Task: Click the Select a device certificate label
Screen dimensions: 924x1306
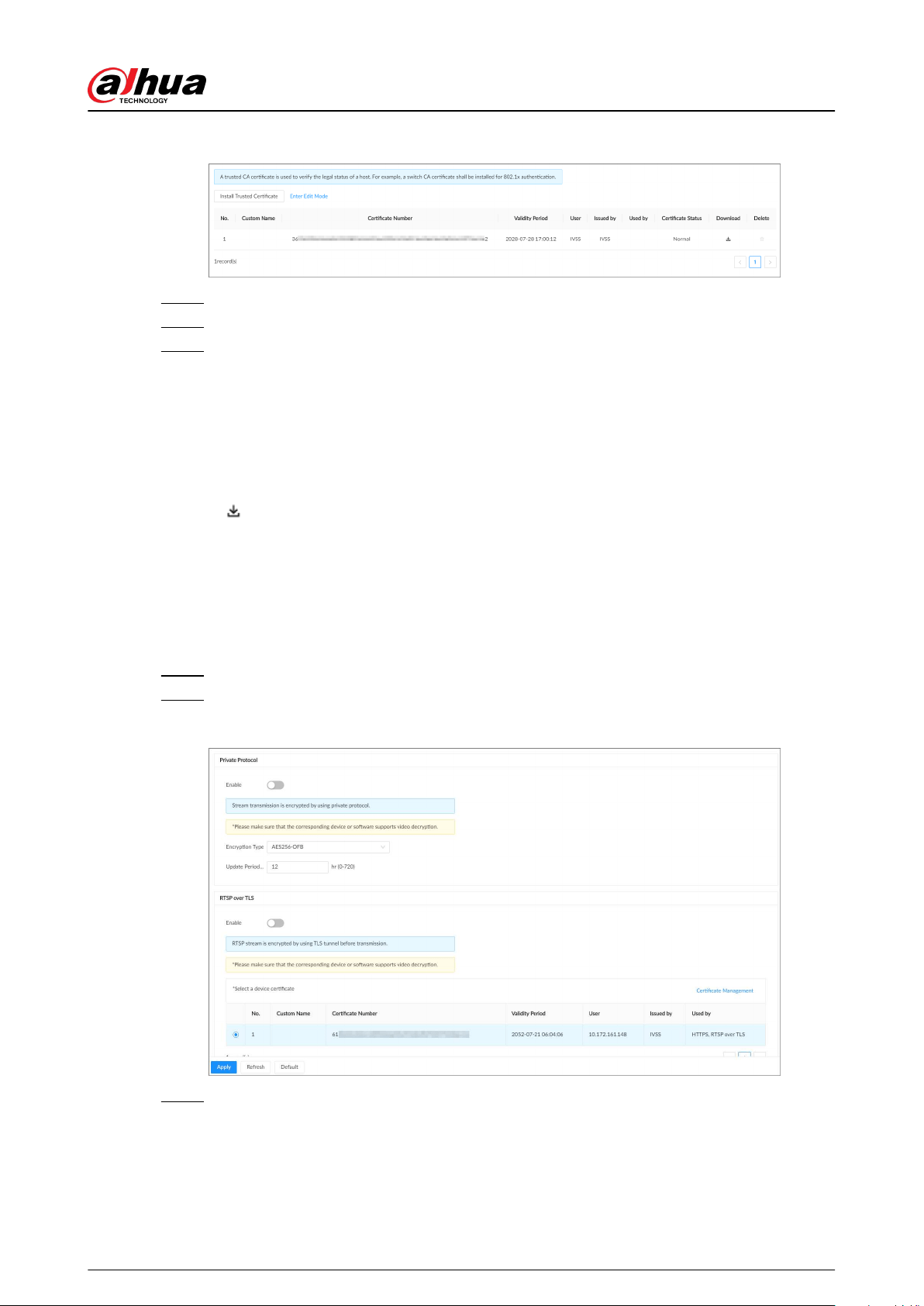Action: [264, 989]
